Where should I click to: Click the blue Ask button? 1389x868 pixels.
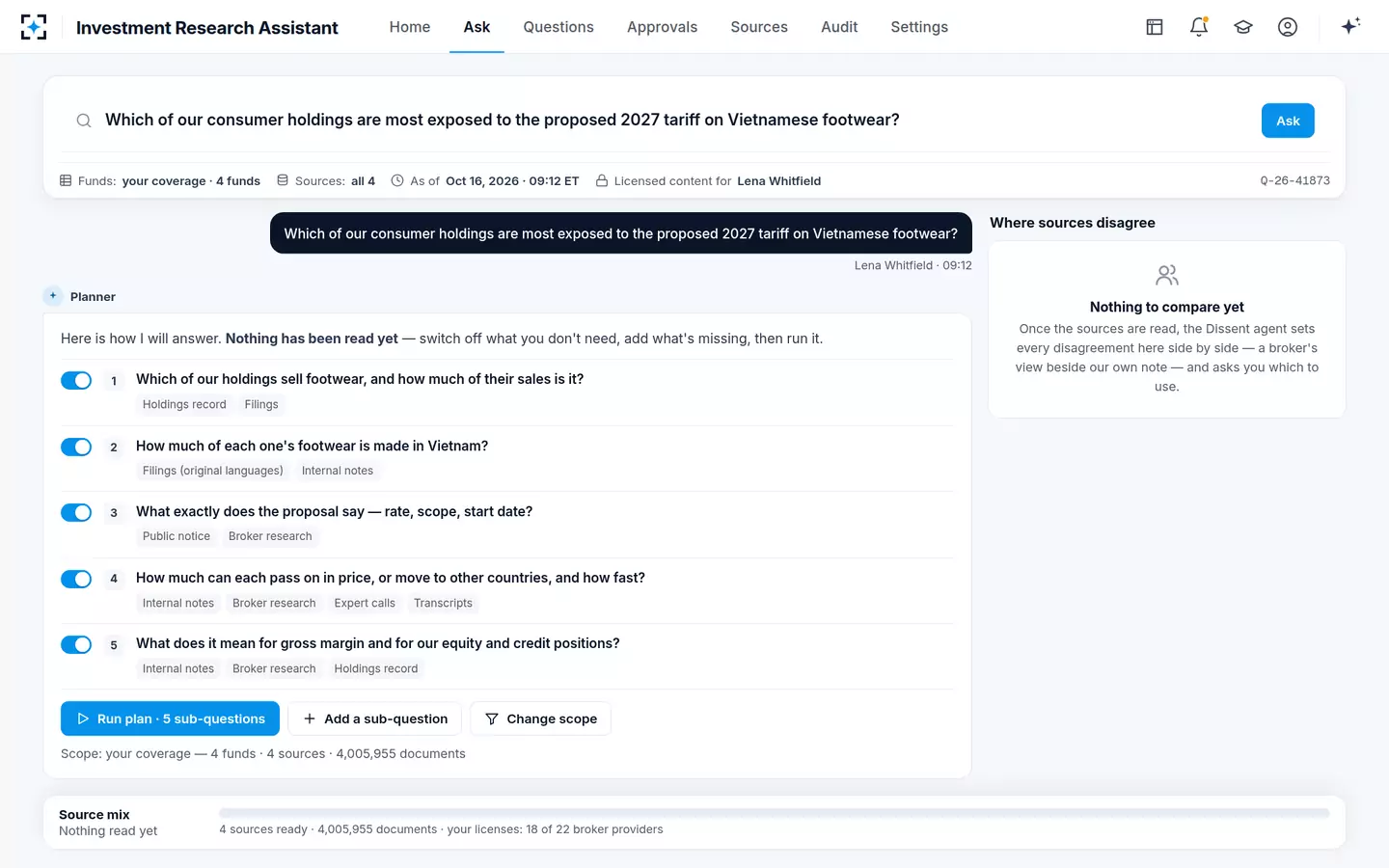click(1288, 121)
